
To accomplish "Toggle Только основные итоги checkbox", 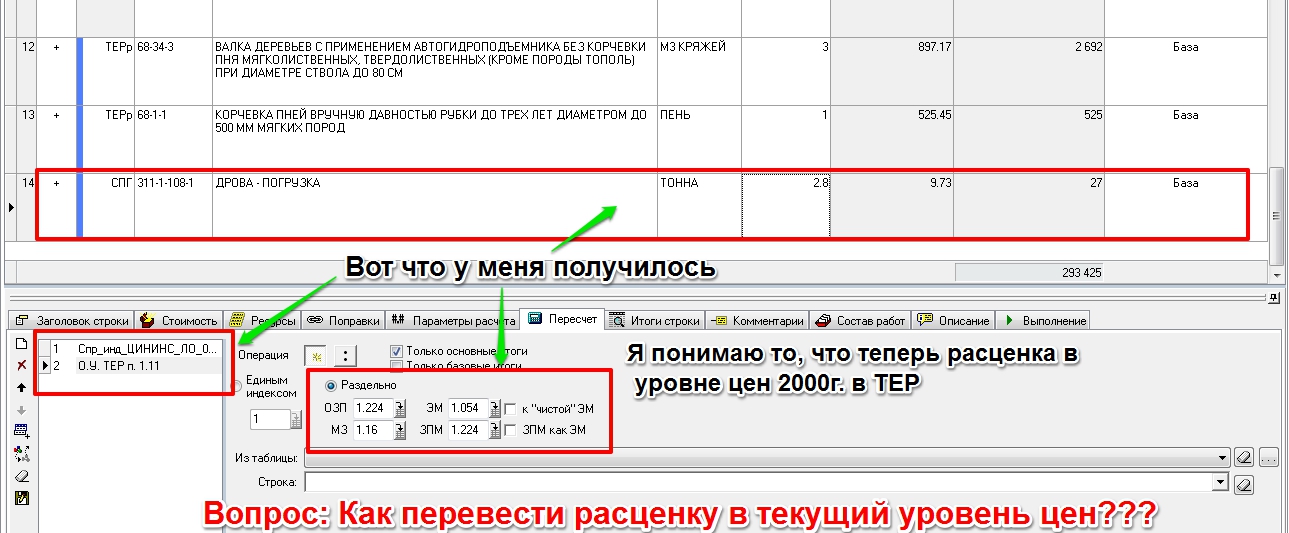I will tap(396, 351).
